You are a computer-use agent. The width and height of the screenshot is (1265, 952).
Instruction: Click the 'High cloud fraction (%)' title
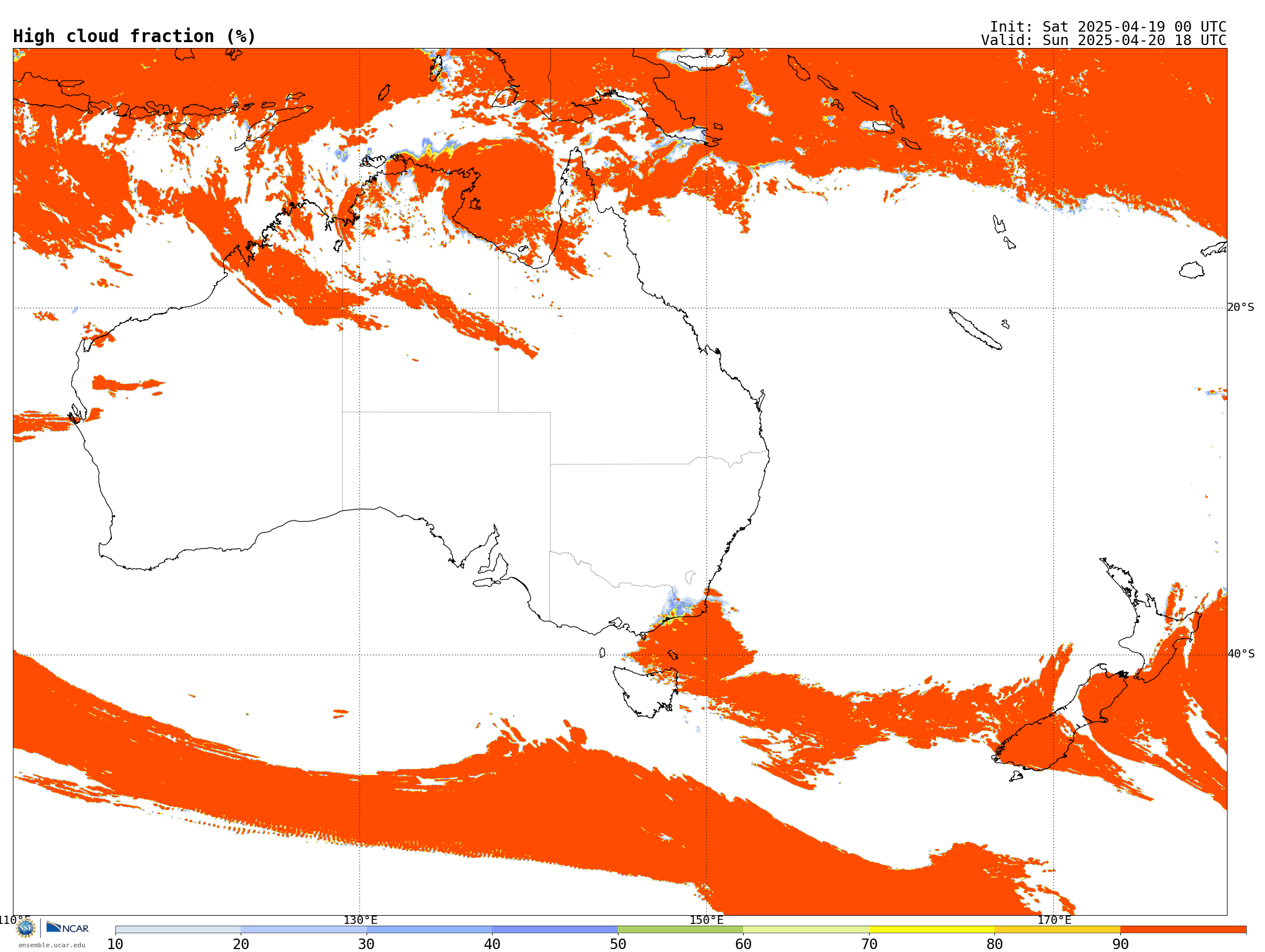click(x=134, y=36)
